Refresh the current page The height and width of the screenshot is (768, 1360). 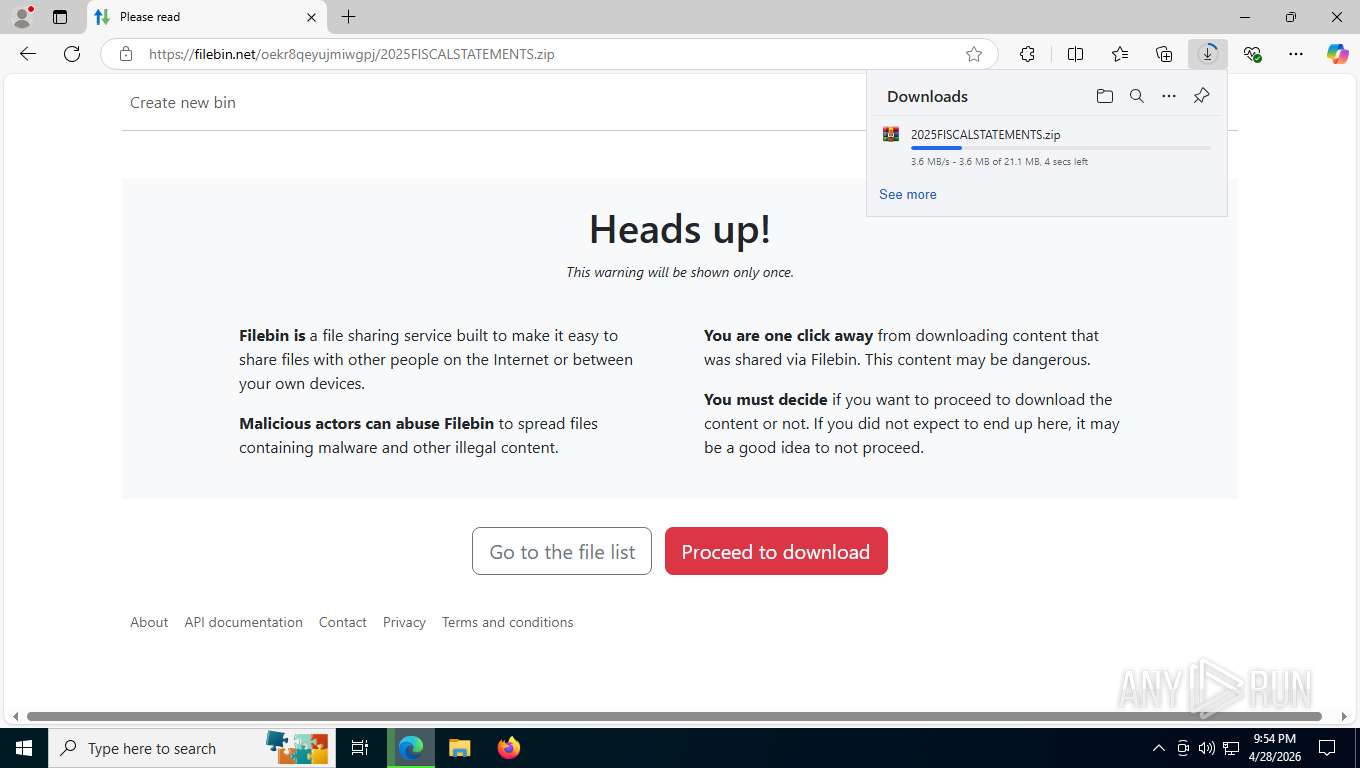(72, 54)
